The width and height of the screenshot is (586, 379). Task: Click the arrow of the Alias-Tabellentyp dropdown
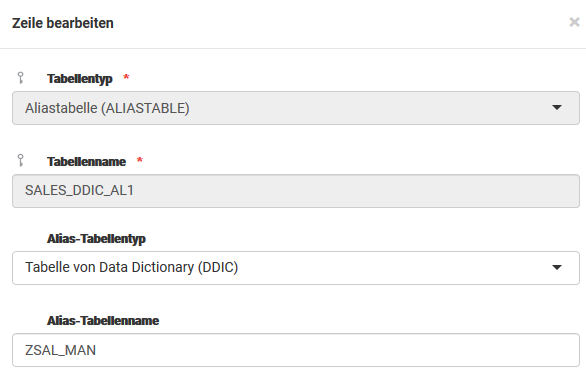coord(557,267)
